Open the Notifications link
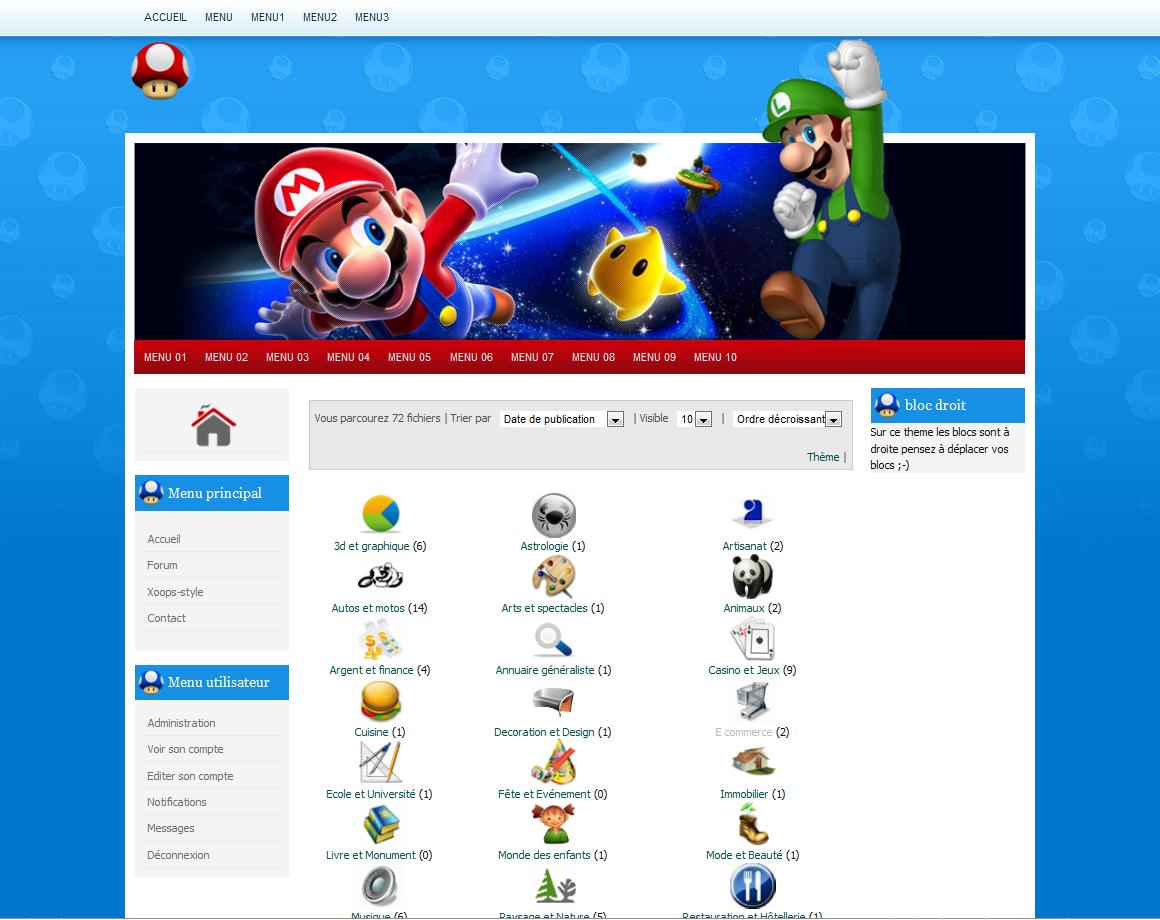Viewport: 1160px width, 920px height. pyautogui.click(x=177, y=802)
